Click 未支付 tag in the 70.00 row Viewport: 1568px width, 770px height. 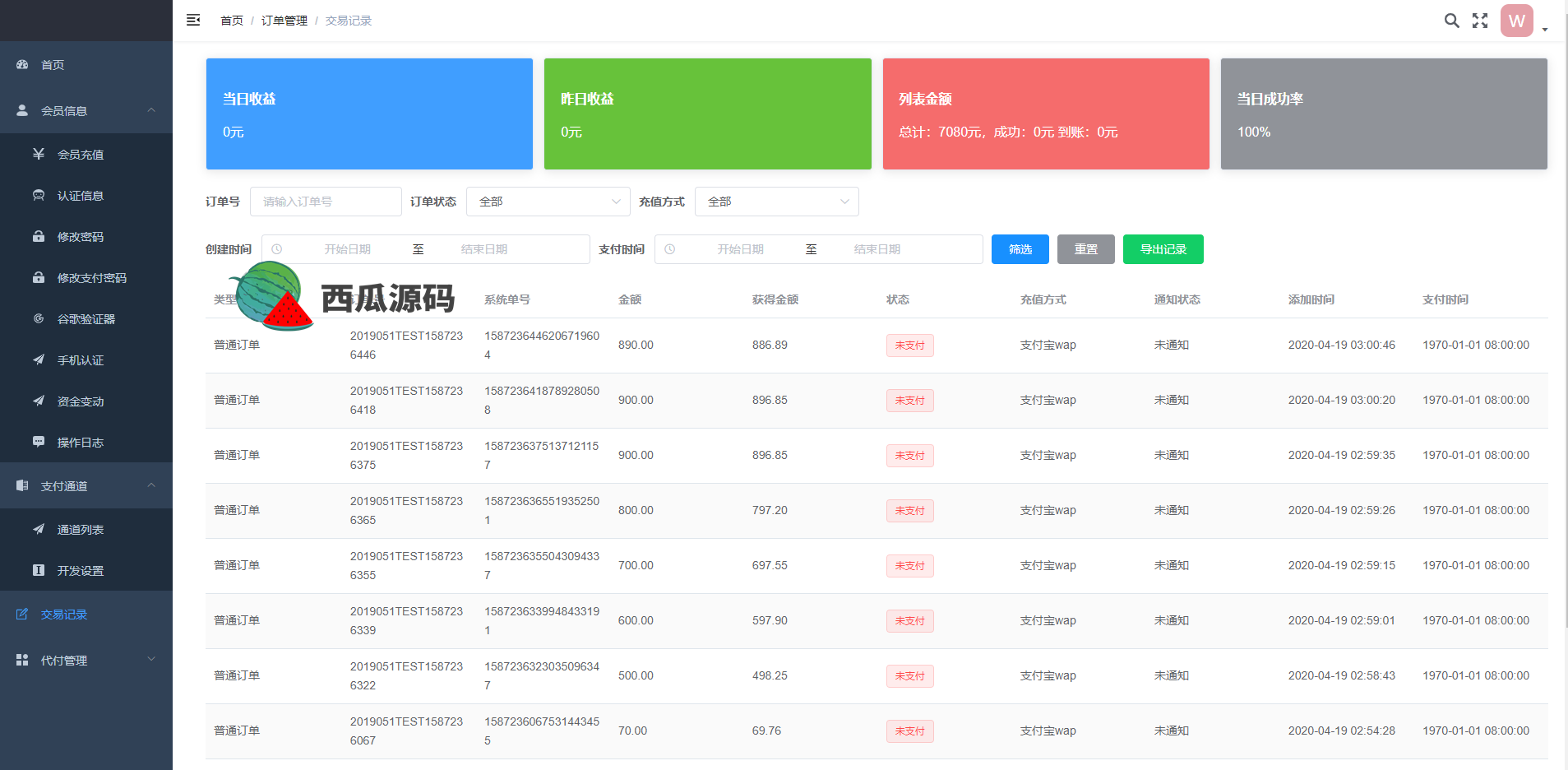[x=910, y=731]
